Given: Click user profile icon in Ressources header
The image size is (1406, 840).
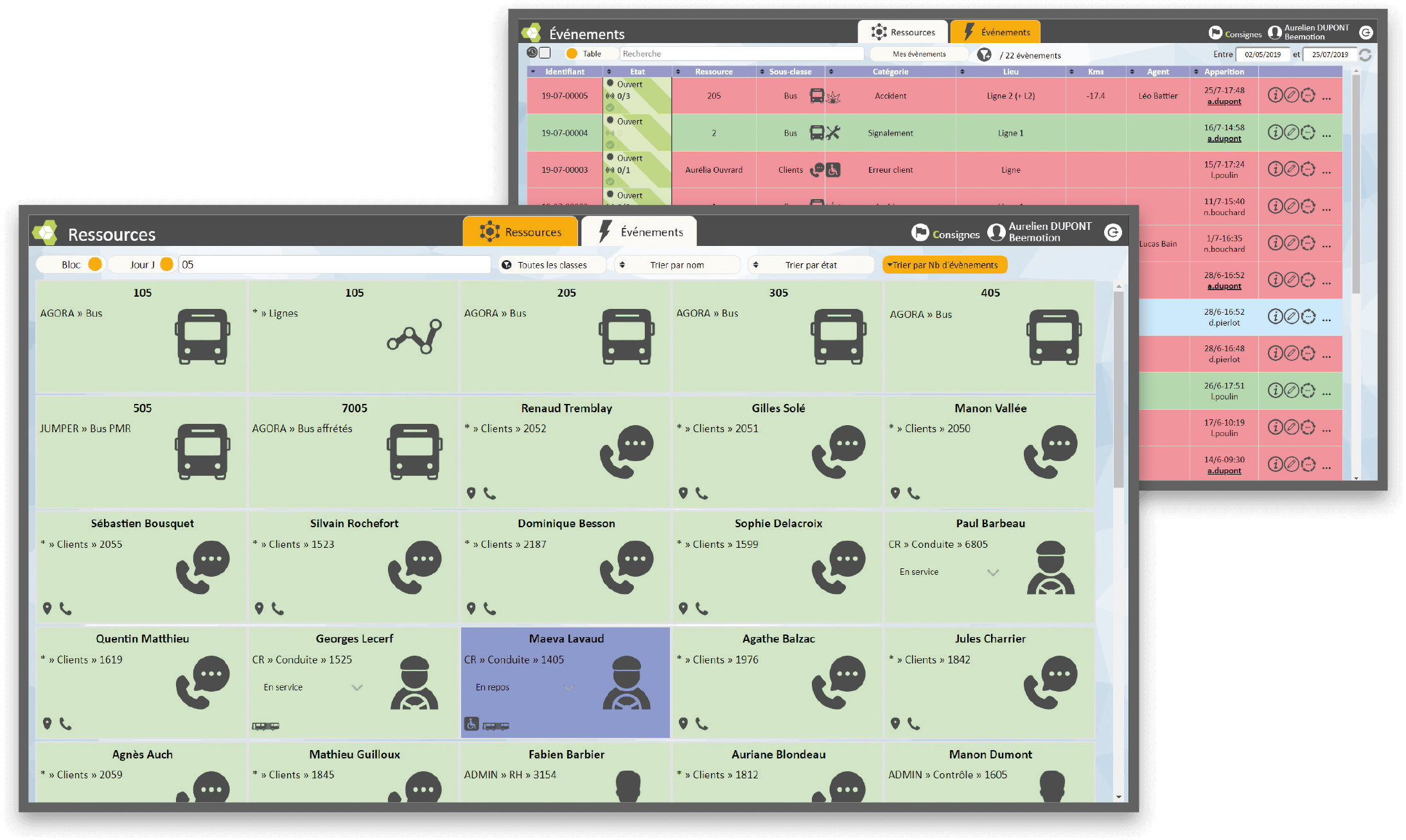Looking at the screenshot, I should point(996,232).
